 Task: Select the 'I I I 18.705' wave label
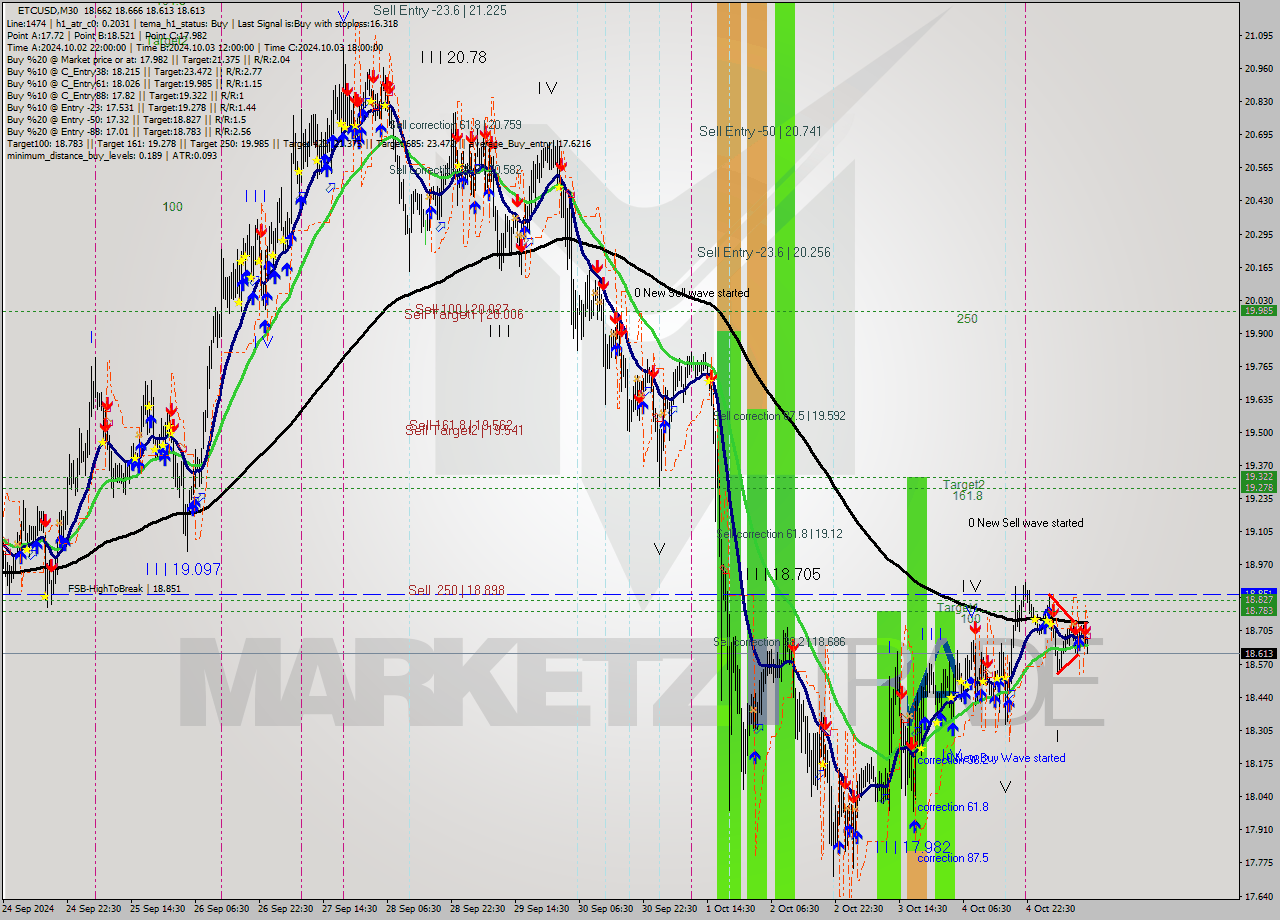click(783, 574)
